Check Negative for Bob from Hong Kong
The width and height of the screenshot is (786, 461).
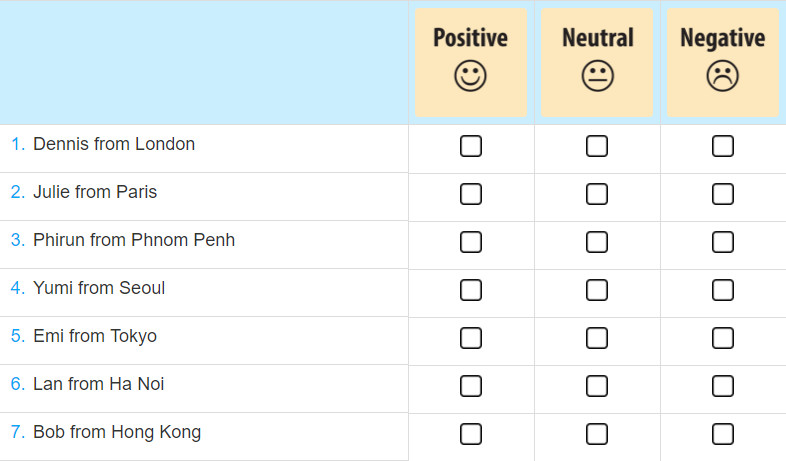[x=722, y=434]
